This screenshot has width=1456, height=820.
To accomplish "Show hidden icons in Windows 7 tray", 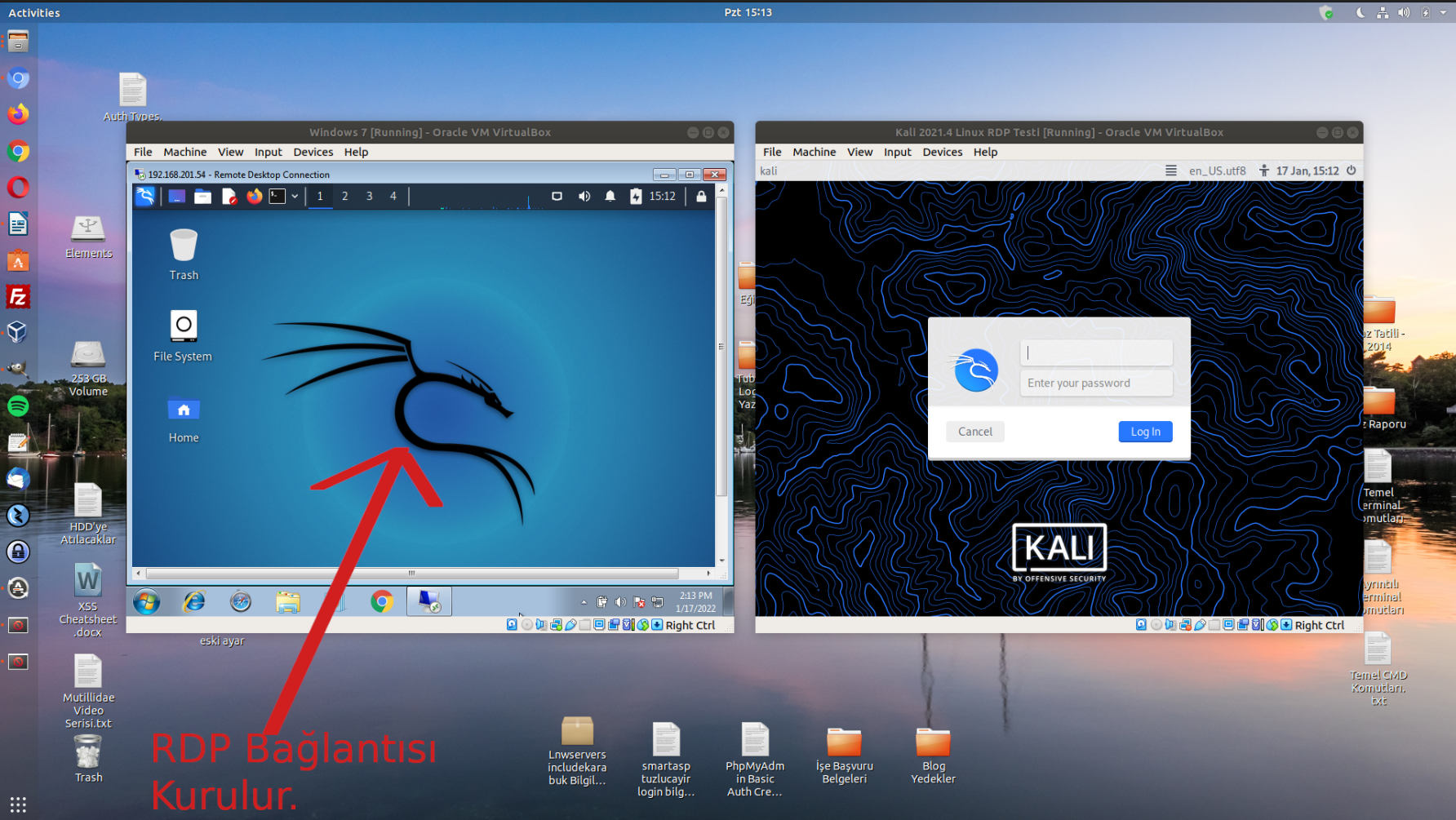I will (584, 602).
